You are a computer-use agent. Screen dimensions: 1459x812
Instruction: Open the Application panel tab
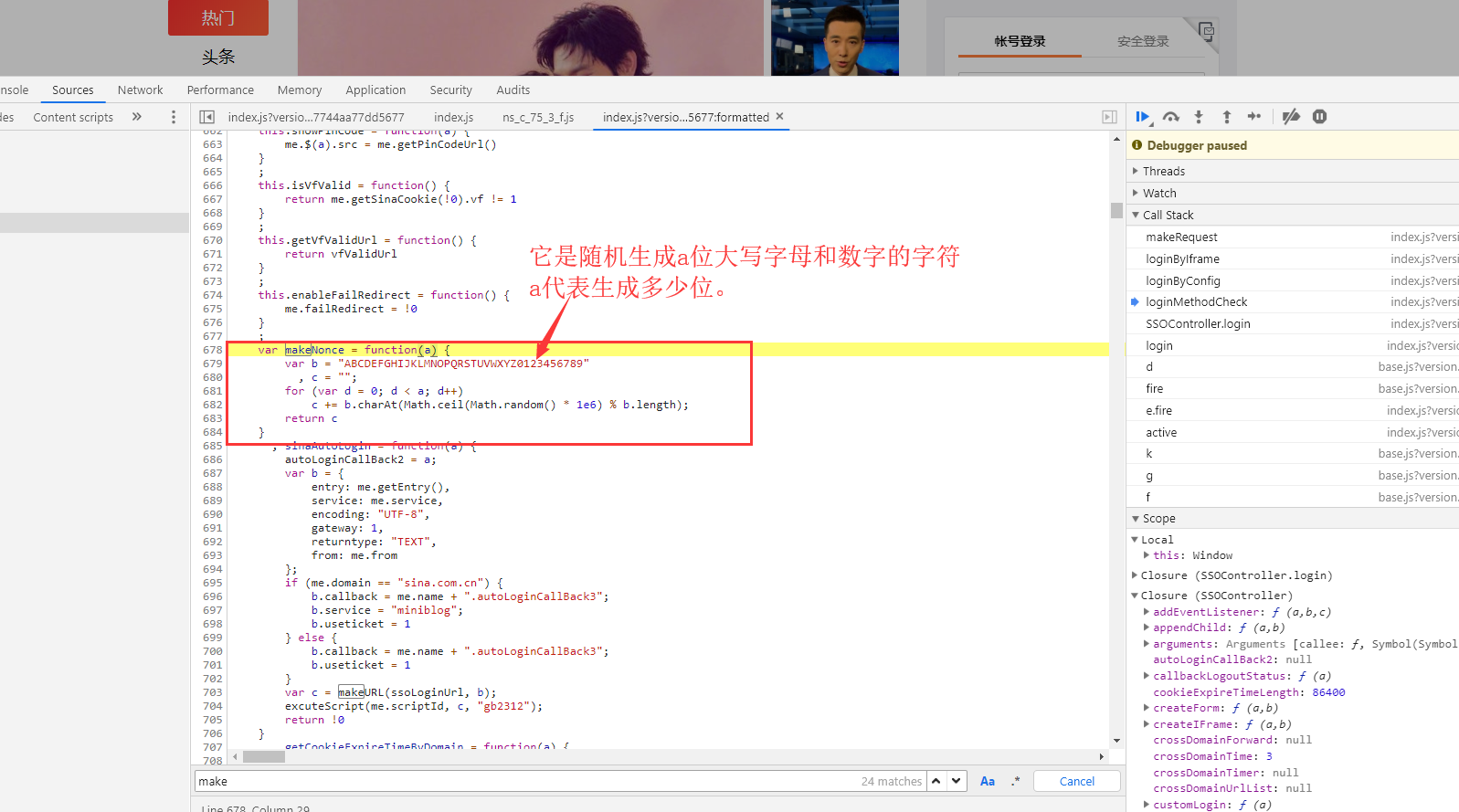click(375, 90)
